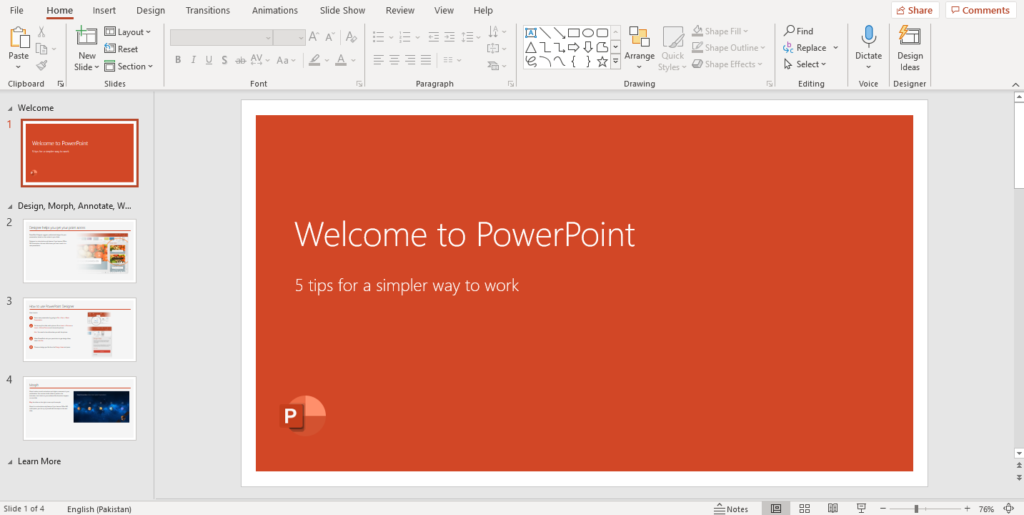Expand the Learn More section
Screen dimensions: 1024x515
click(11, 462)
